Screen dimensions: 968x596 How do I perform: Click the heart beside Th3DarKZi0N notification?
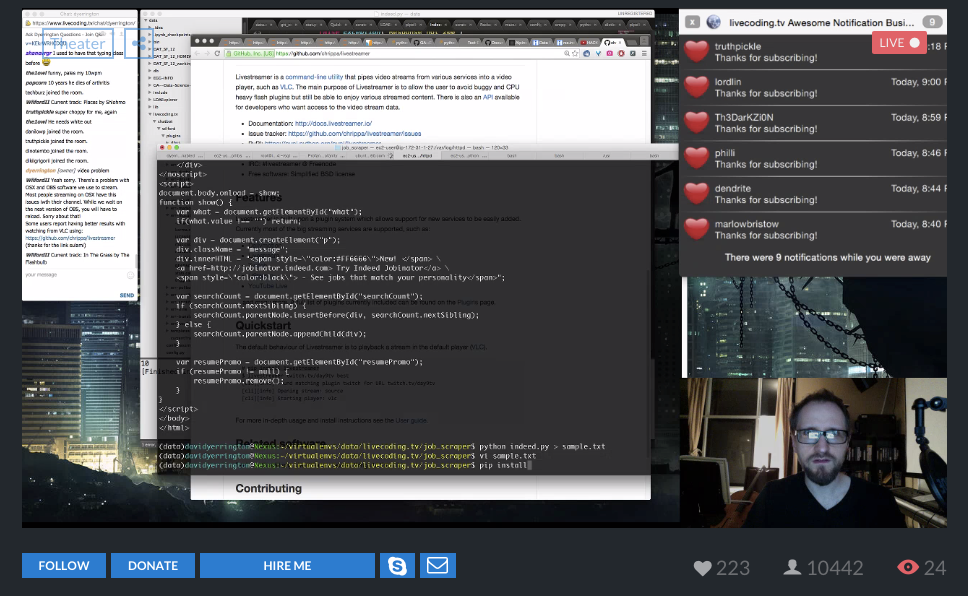point(696,123)
